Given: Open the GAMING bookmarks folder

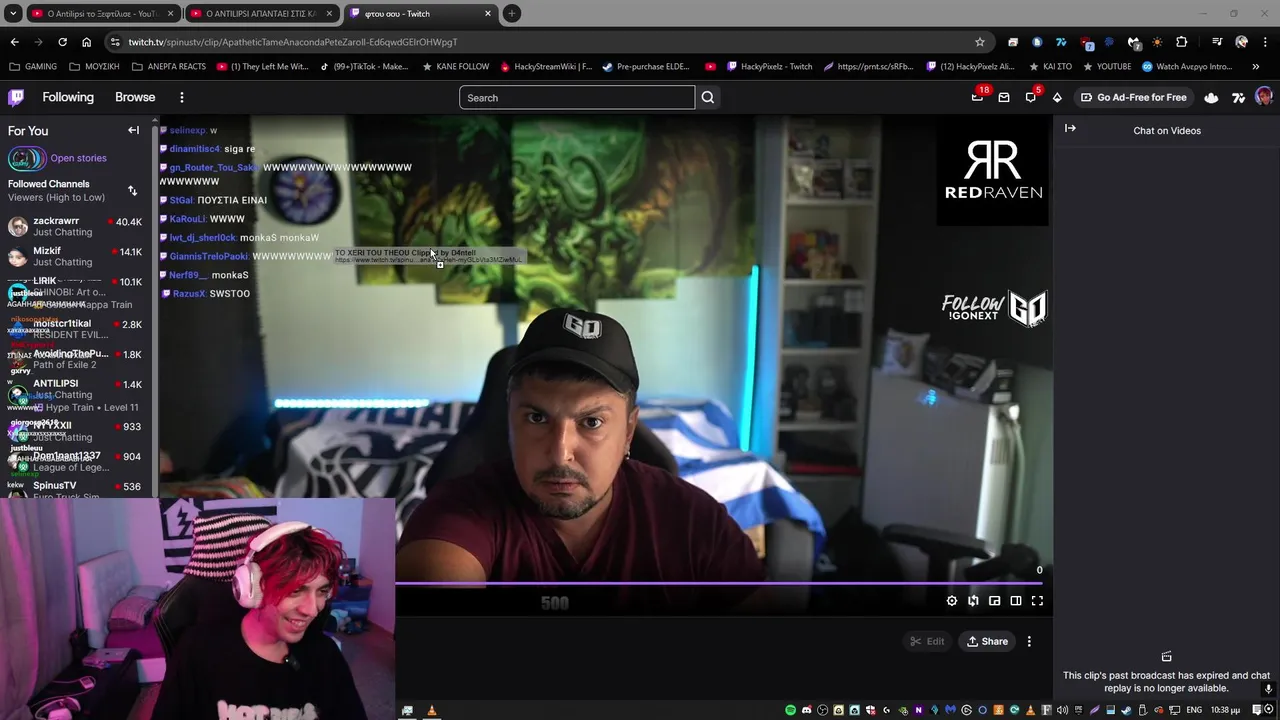Looking at the screenshot, I should click(x=33, y=67).
